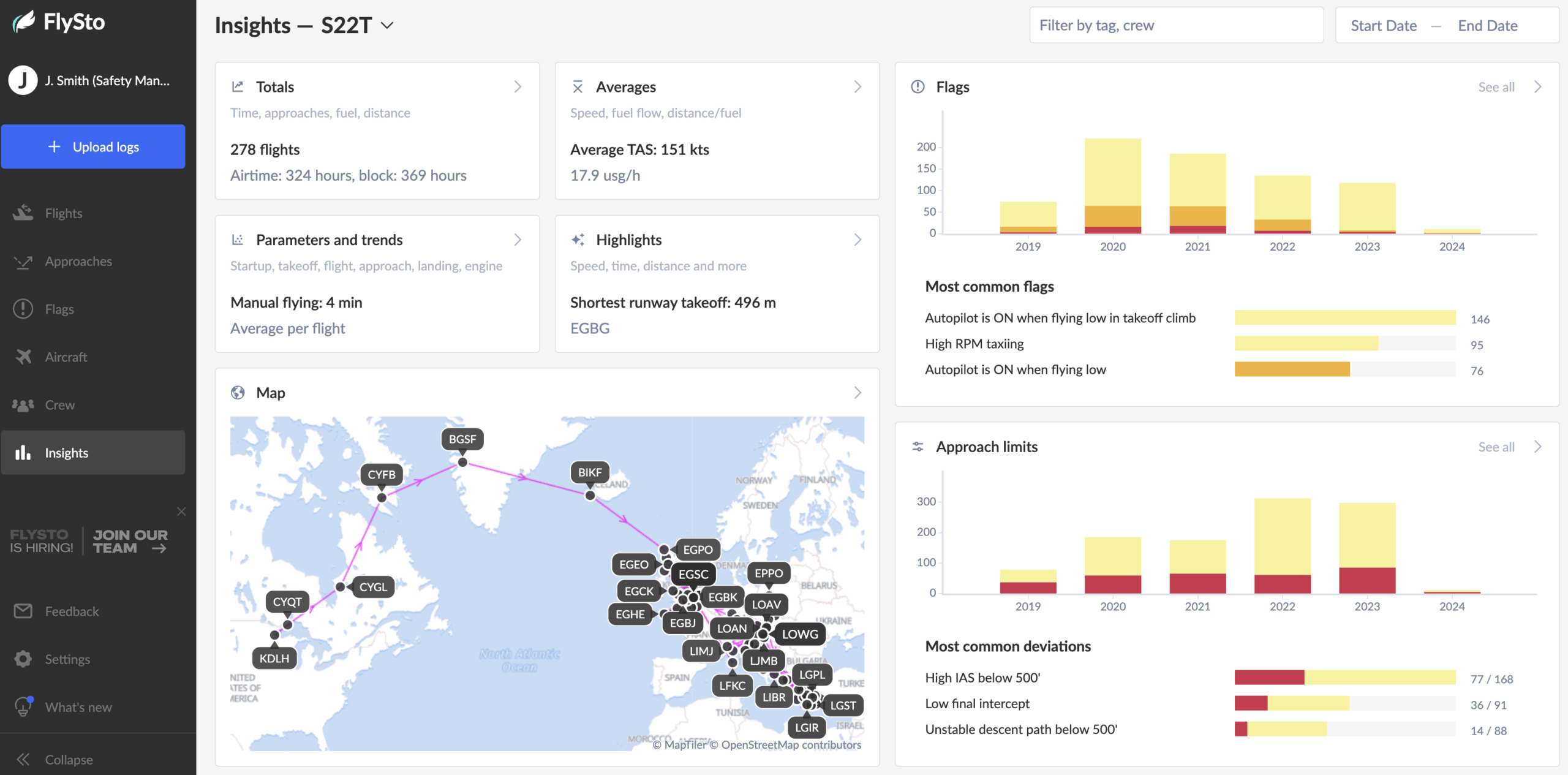The image size is (1568, 775).
Task: Open the Aircraft section
Action: [66, 357]
